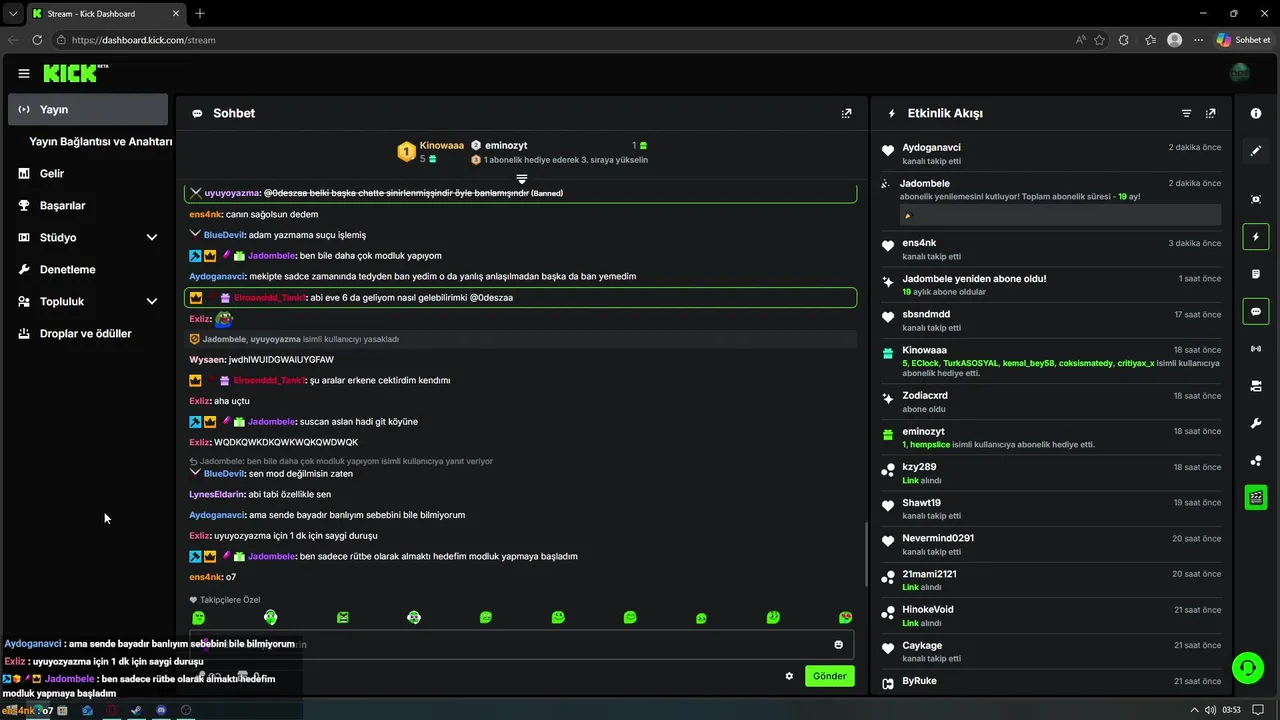The image size is (1280, 720).
Task: Click the chat message input field
Action: (x=522, y=644)
